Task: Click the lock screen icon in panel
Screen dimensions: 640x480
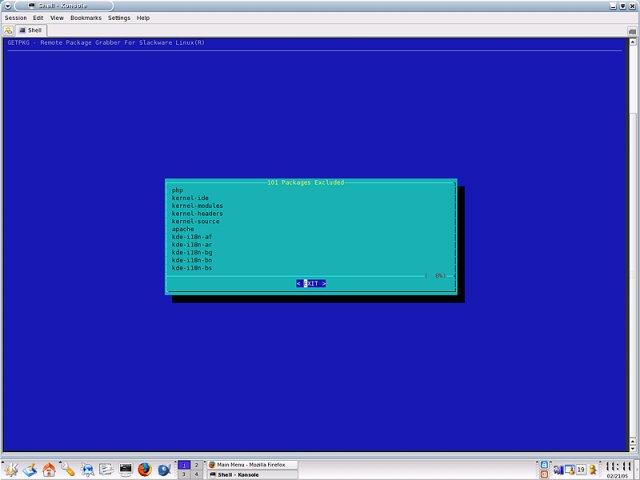Action: [x=544, y=464]
